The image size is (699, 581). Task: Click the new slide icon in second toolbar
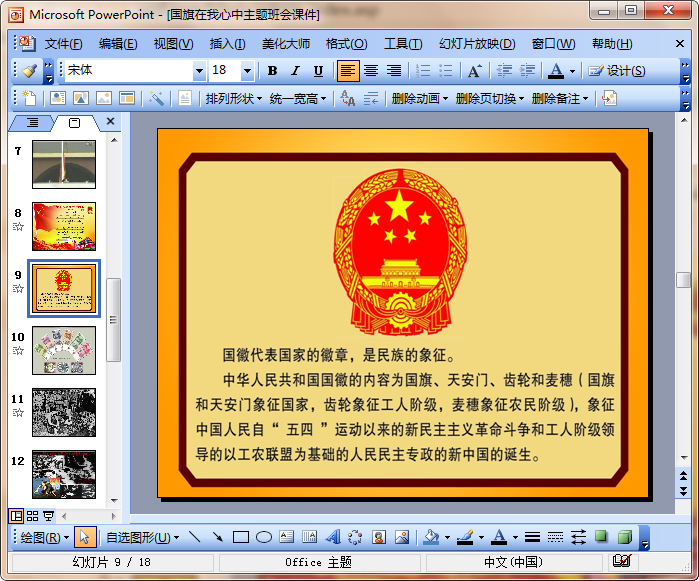coord(29,98)
